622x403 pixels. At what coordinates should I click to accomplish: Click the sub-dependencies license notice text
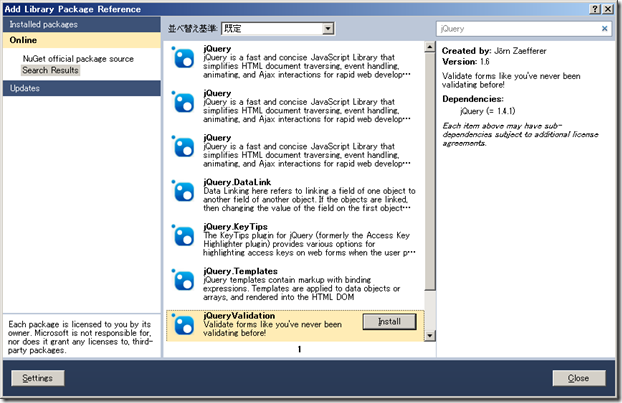[x=520, y=134]
